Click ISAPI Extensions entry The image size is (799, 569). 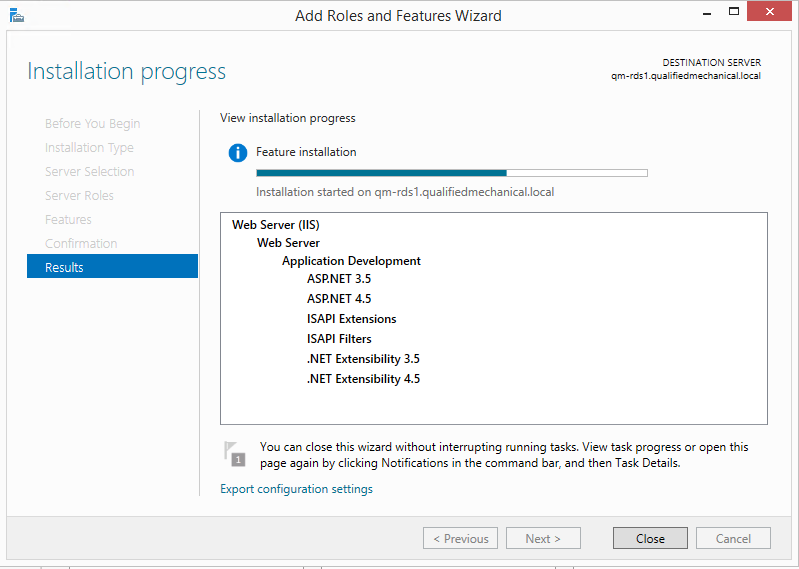pyautogui.click(x=352, y=319)
